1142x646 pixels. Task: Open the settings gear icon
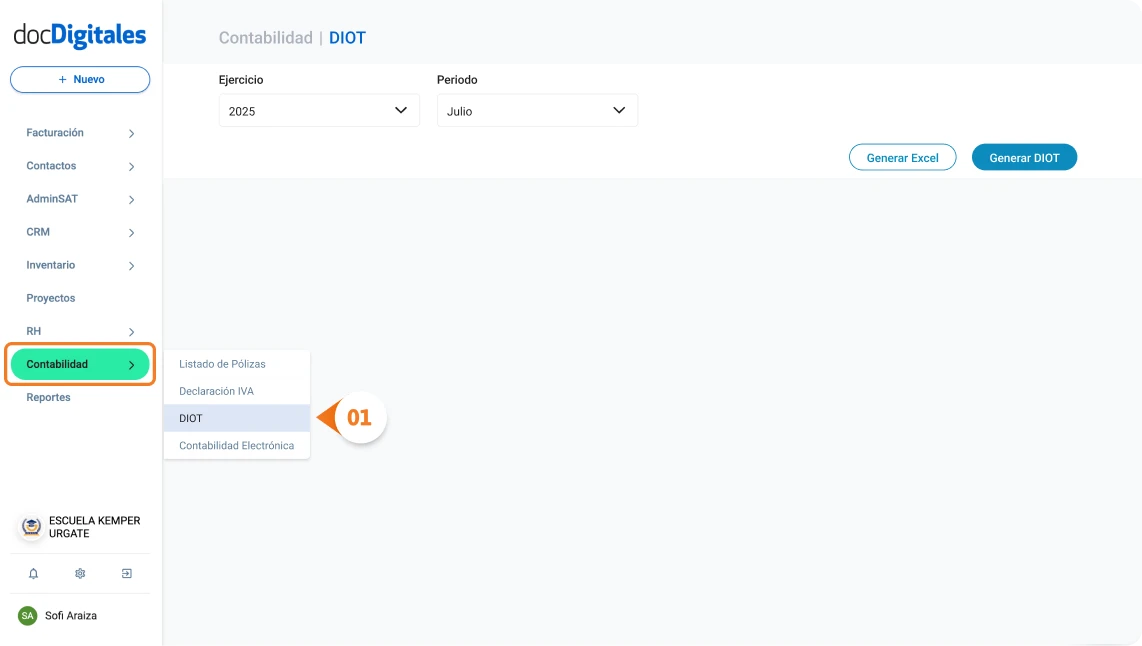pyautogui.click(x=80, y=574)
